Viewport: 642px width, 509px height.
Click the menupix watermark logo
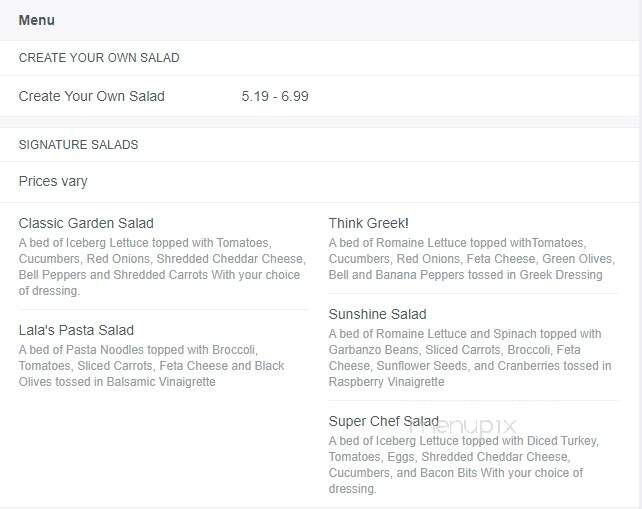pos(463,426)
